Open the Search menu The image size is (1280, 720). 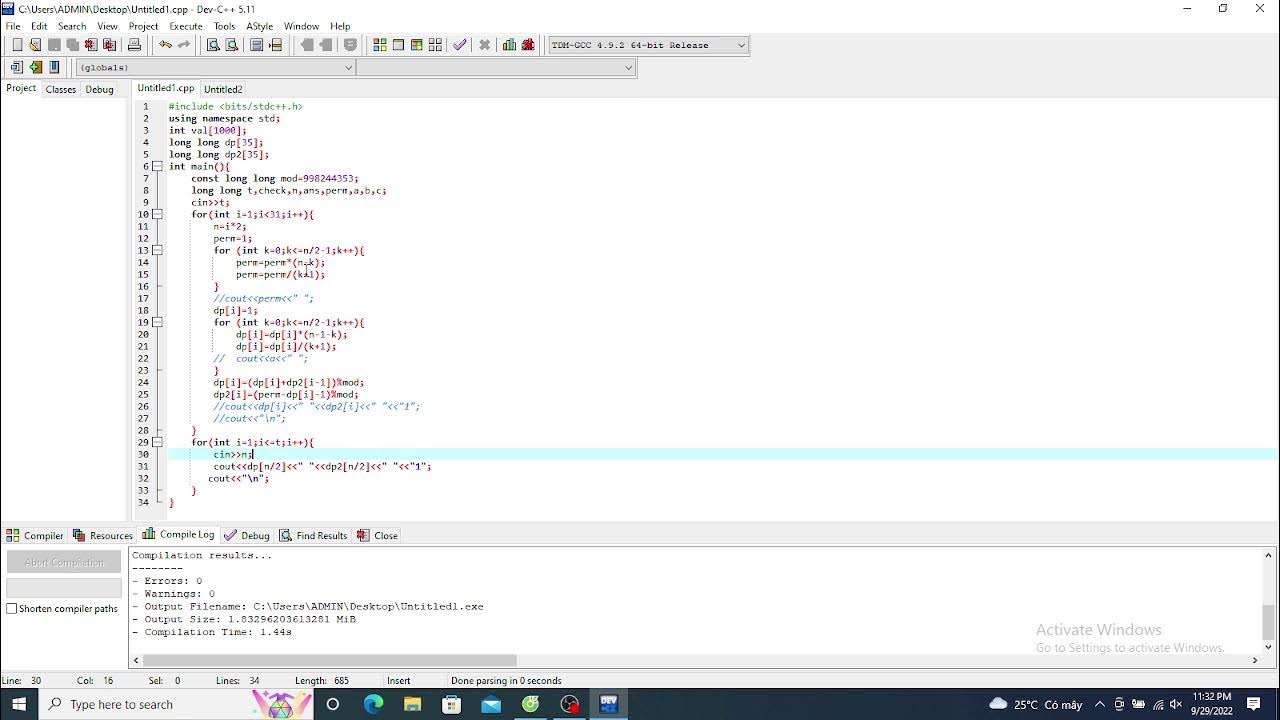(x=72, y=26)
